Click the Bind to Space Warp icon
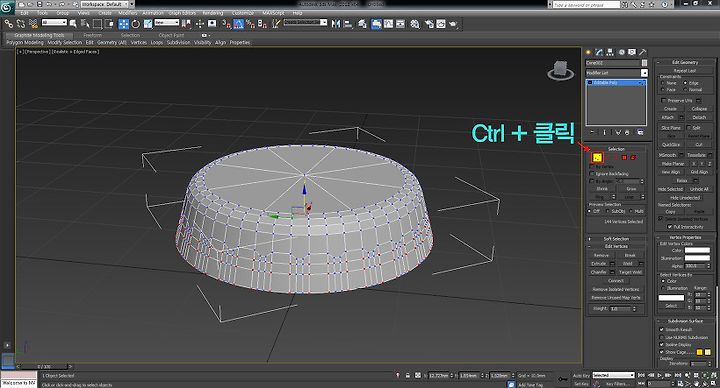 33,23
